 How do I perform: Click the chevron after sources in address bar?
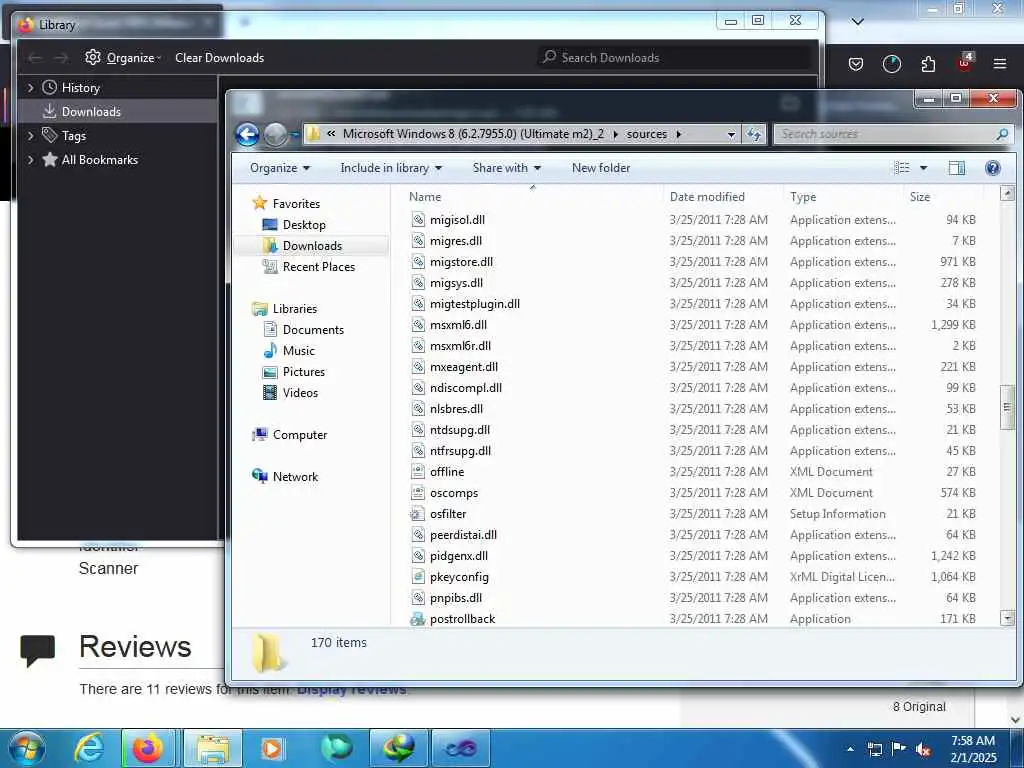coord(679,135)
